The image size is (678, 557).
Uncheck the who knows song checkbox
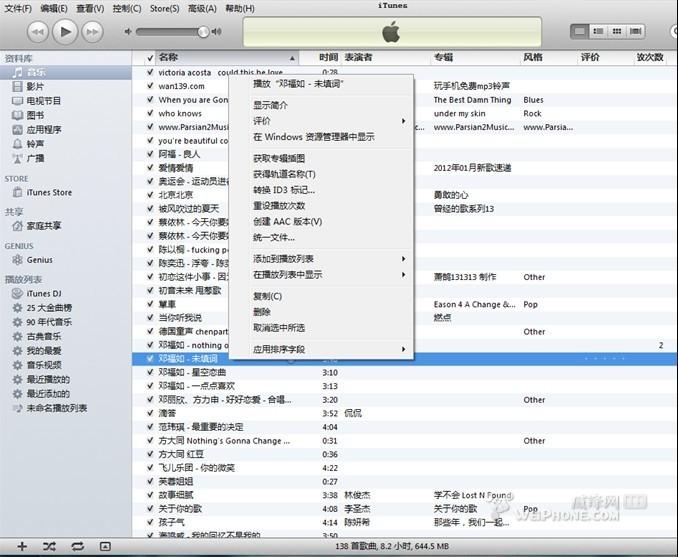coord(150,113)
